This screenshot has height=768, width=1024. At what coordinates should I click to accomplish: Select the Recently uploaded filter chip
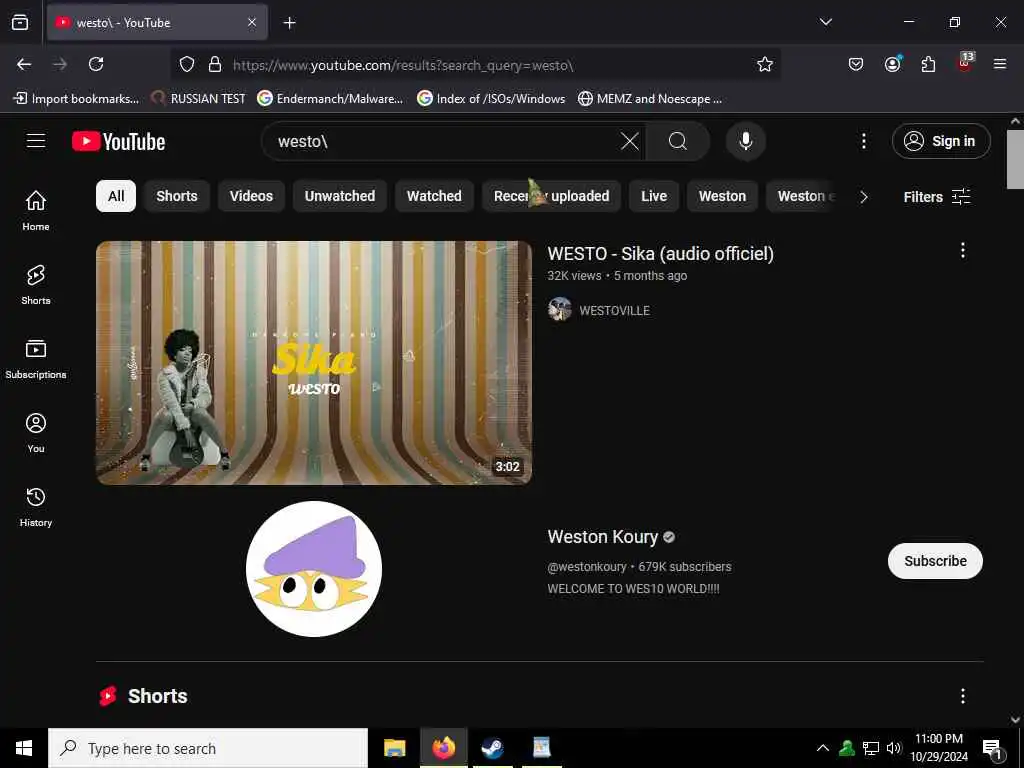click(x=551, y=196)
